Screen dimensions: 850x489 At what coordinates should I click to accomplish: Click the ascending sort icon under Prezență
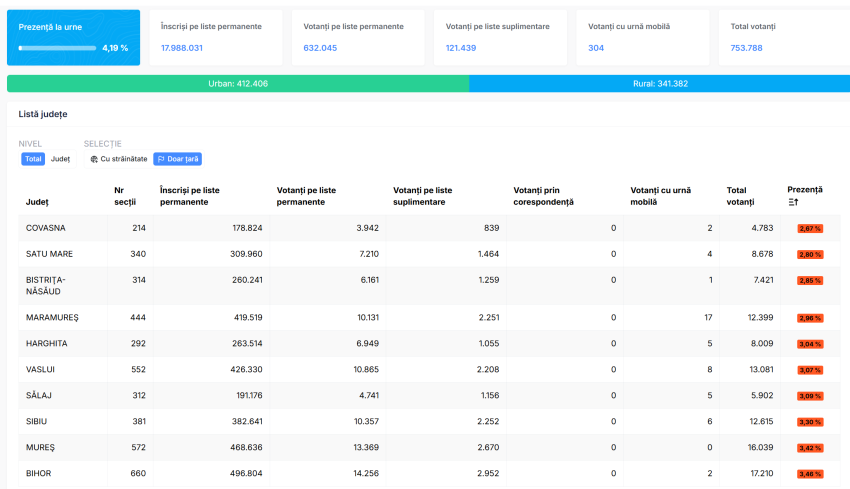[793, 202]
